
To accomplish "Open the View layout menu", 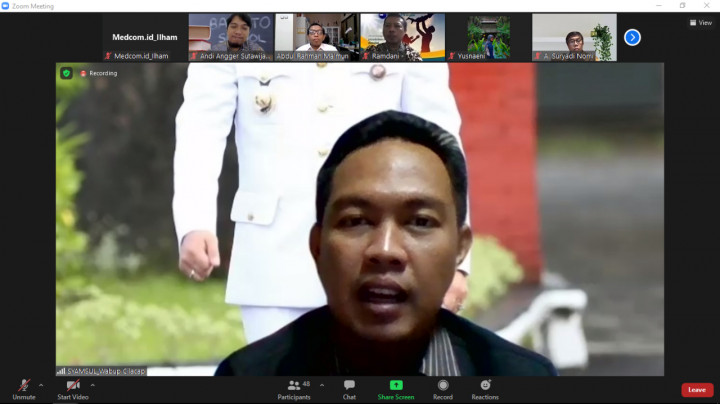I will [700, 22].
